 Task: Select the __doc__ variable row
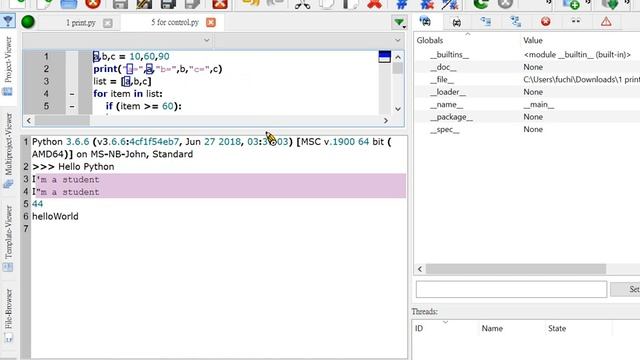coord(527,67)
